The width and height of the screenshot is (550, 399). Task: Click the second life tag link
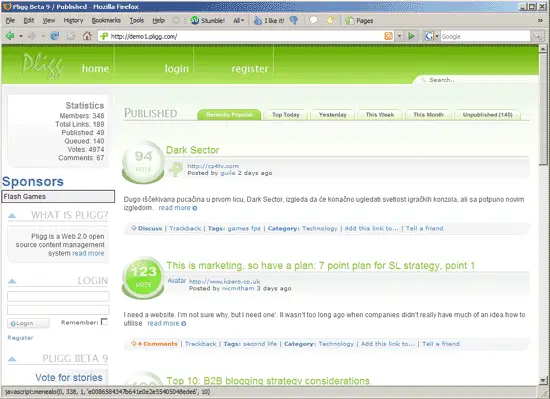coord(260,344)
